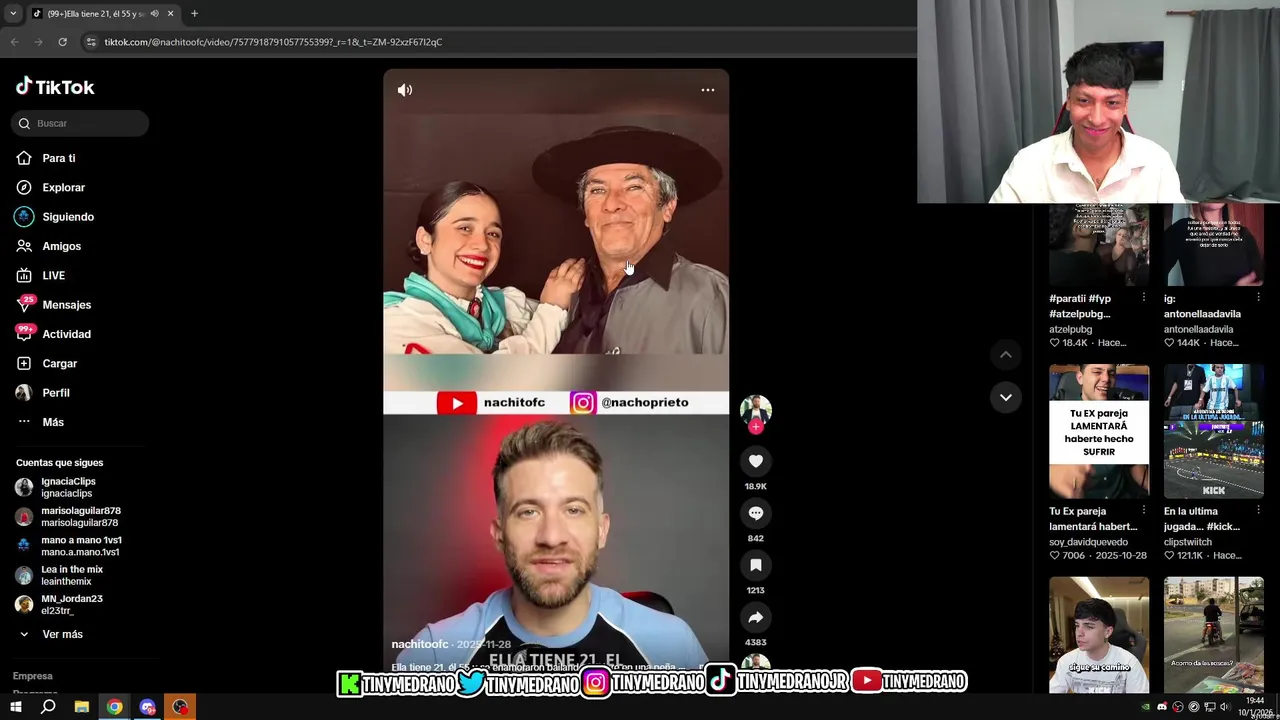This screenshot has height=720, width=1280.
Task: Open the 'sigue su camino' video thumbnail
Action: [1099, 635]
